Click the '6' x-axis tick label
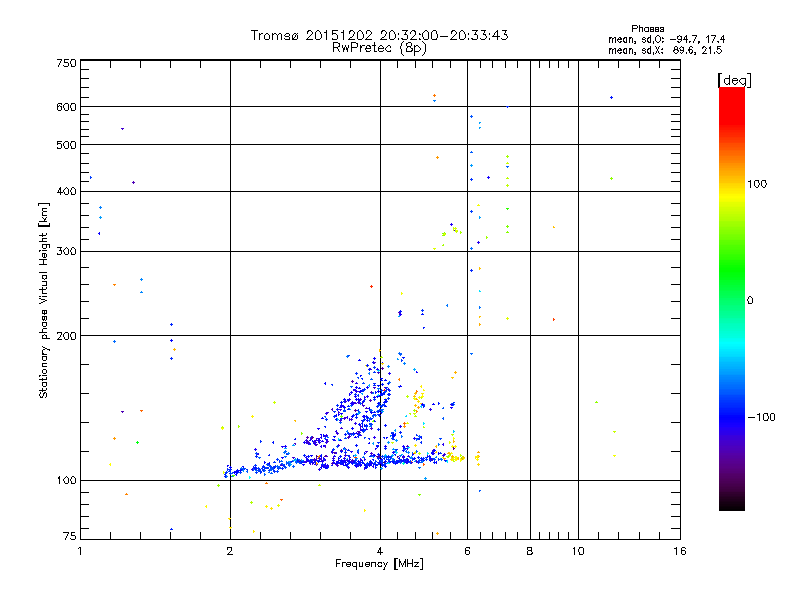Viewport: 800px width, 600px height. 467,551
